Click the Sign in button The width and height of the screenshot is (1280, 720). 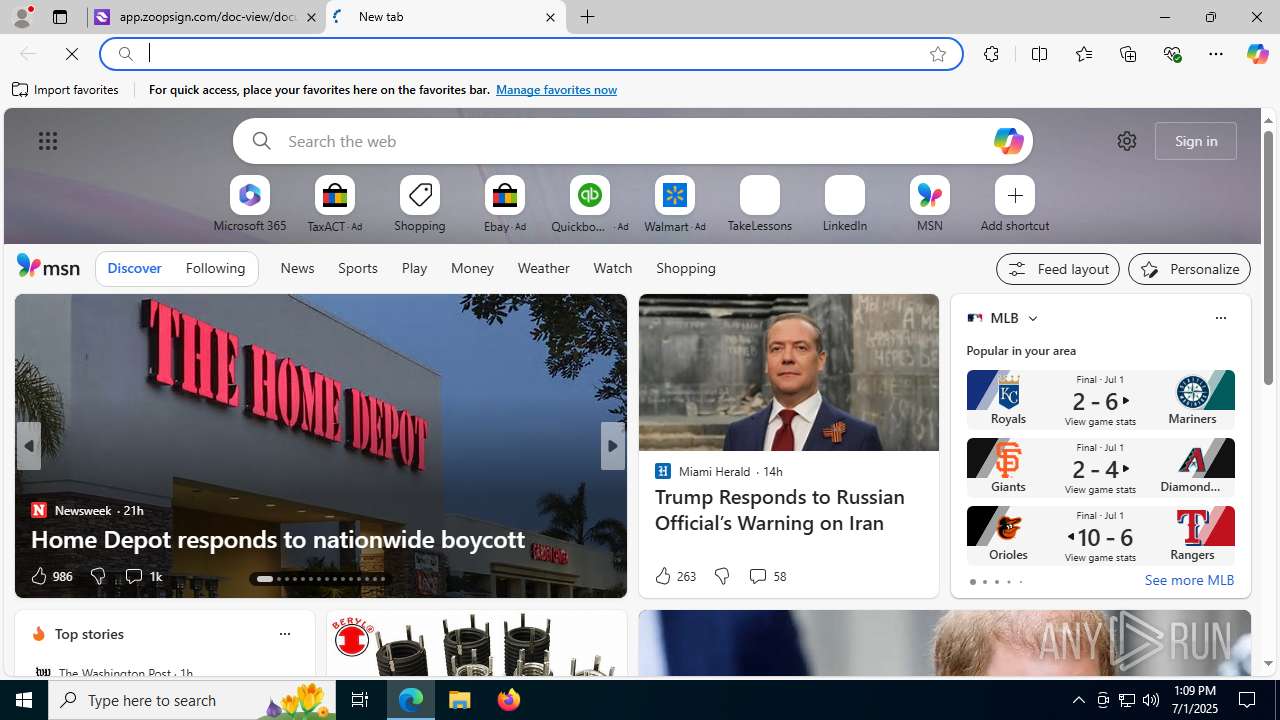point(1196,141)
